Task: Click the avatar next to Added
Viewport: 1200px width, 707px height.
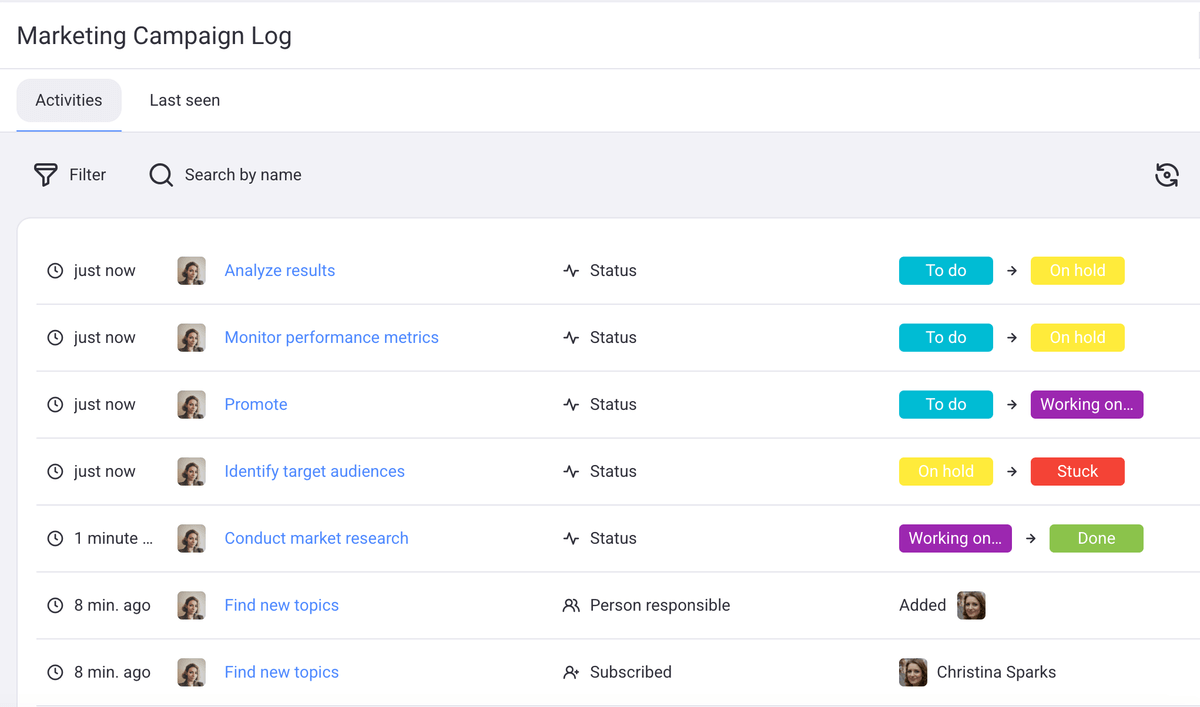Action: click(x=971, y=606)
